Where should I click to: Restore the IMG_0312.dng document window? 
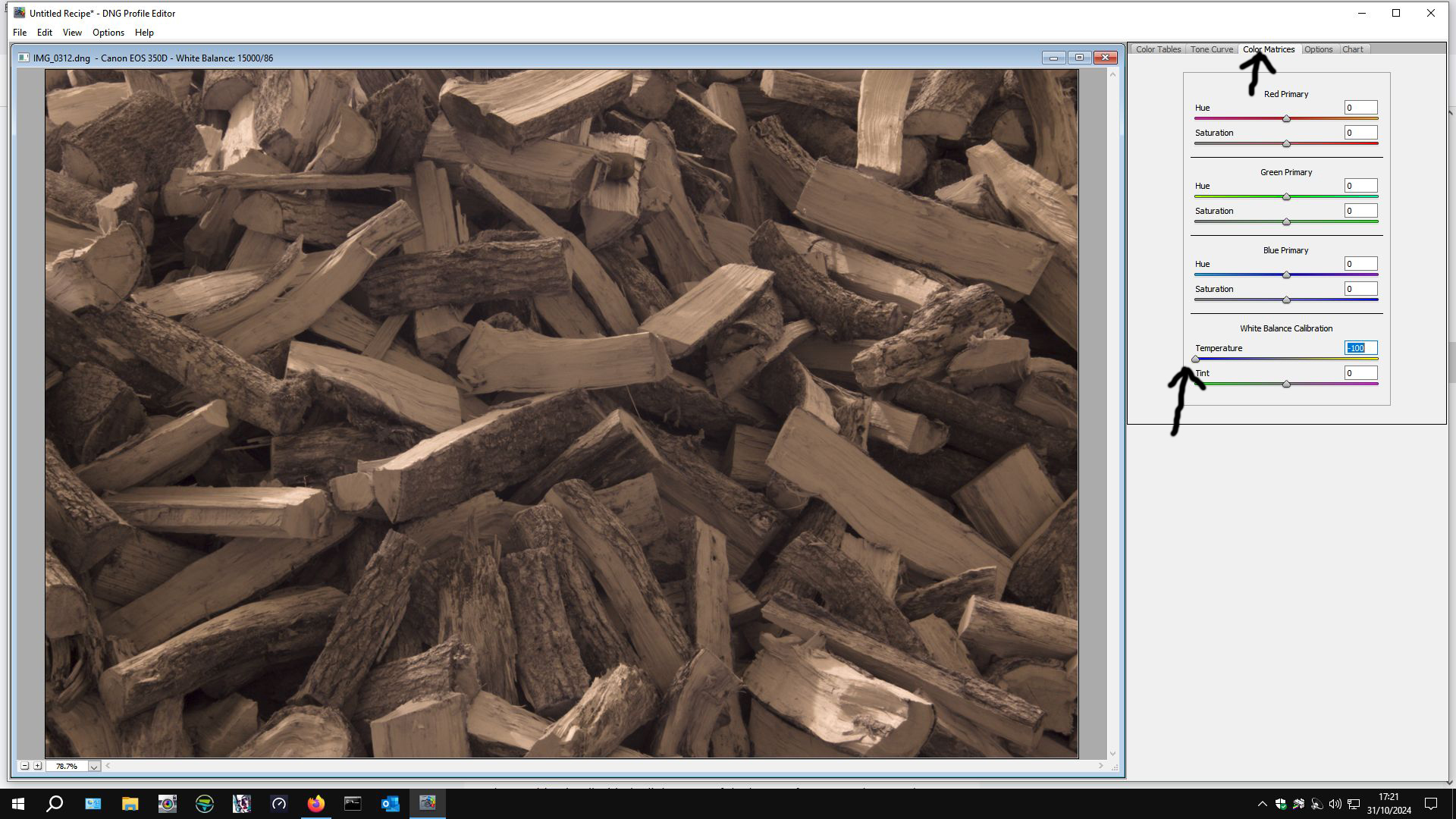pos(1079,58)
